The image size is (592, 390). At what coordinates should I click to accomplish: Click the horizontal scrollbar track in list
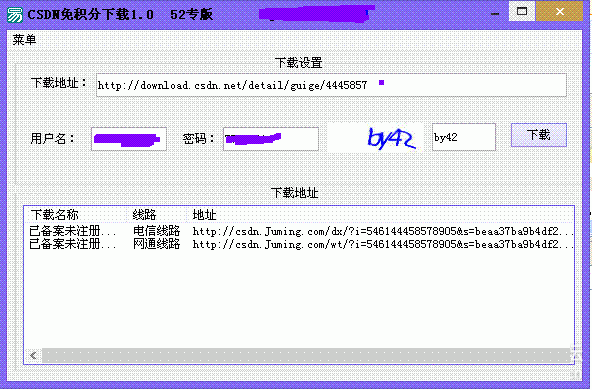pos(306,355)
